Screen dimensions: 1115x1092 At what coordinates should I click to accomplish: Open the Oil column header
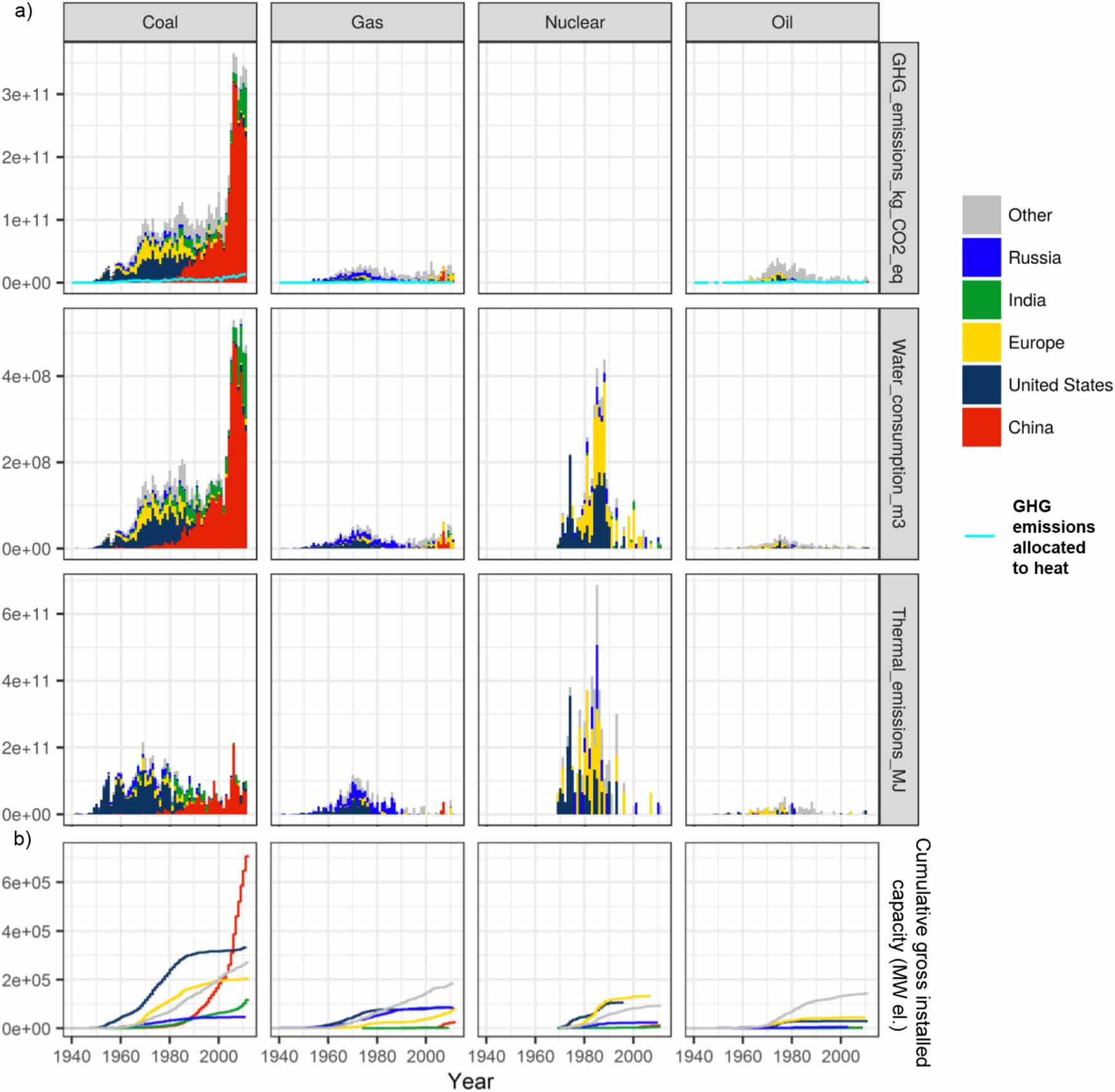click(x=781, y=23)
